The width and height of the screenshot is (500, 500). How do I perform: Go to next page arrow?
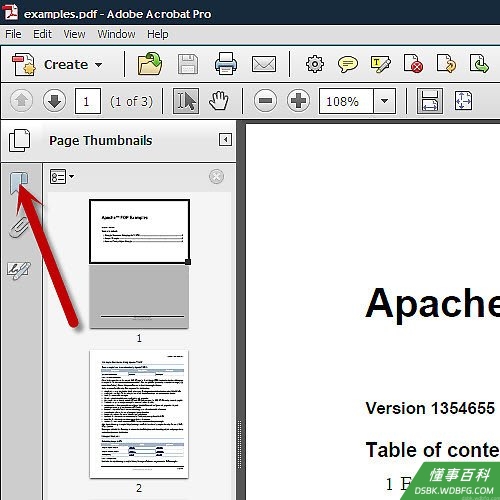54,101
